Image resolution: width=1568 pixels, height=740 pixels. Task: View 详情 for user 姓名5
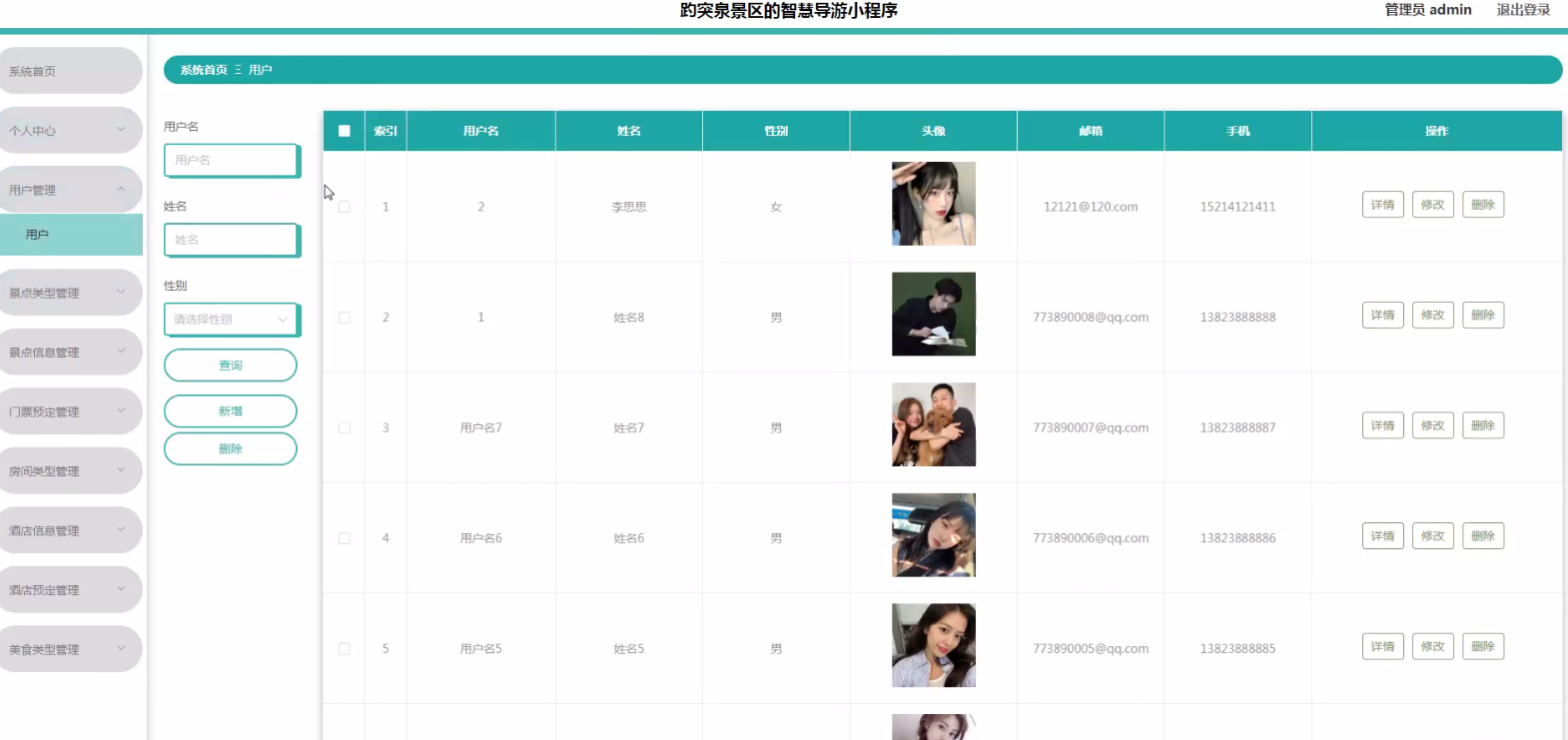1383,646
